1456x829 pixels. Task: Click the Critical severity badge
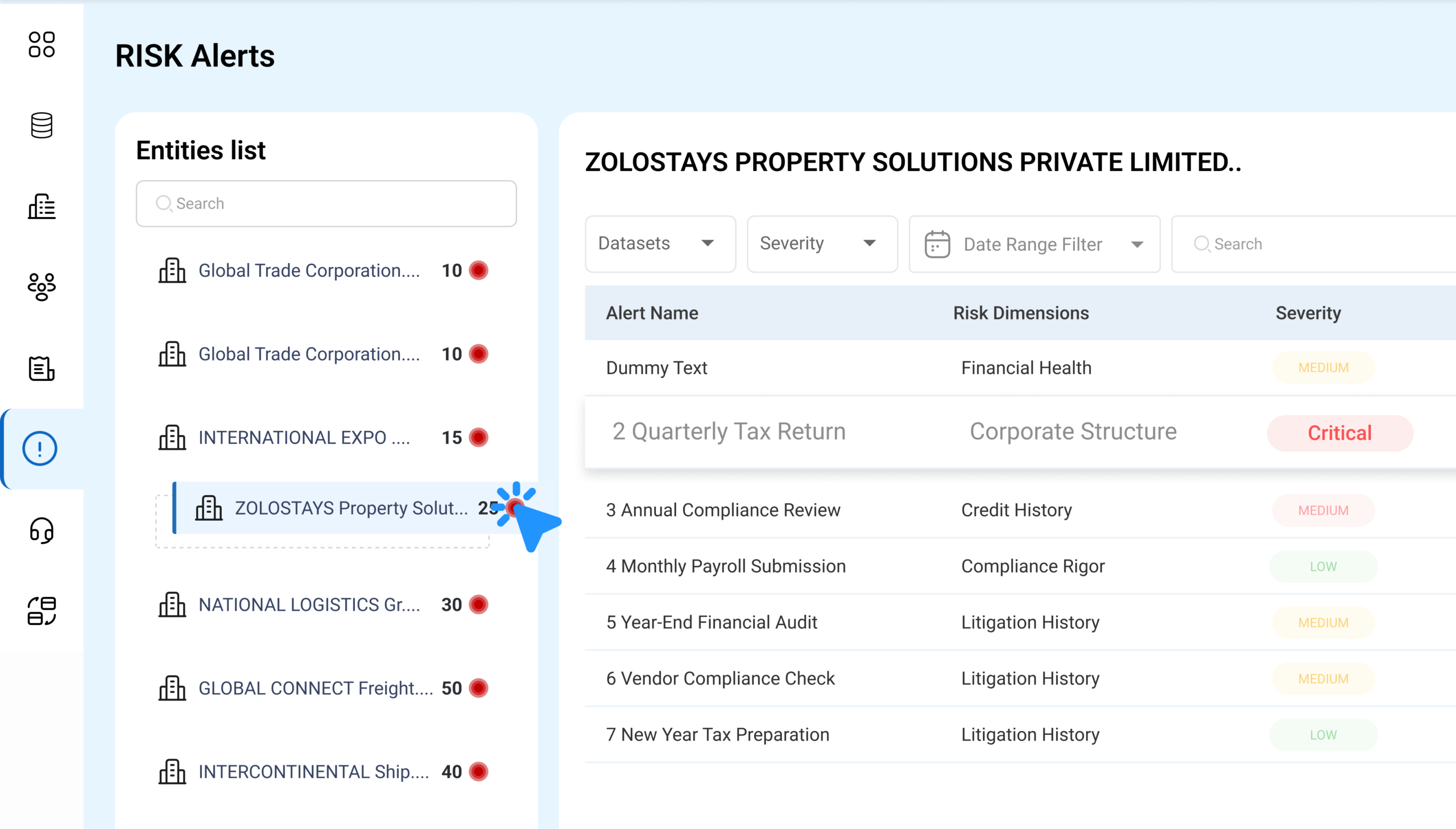pyautogui.click(x=1339, y=433)
